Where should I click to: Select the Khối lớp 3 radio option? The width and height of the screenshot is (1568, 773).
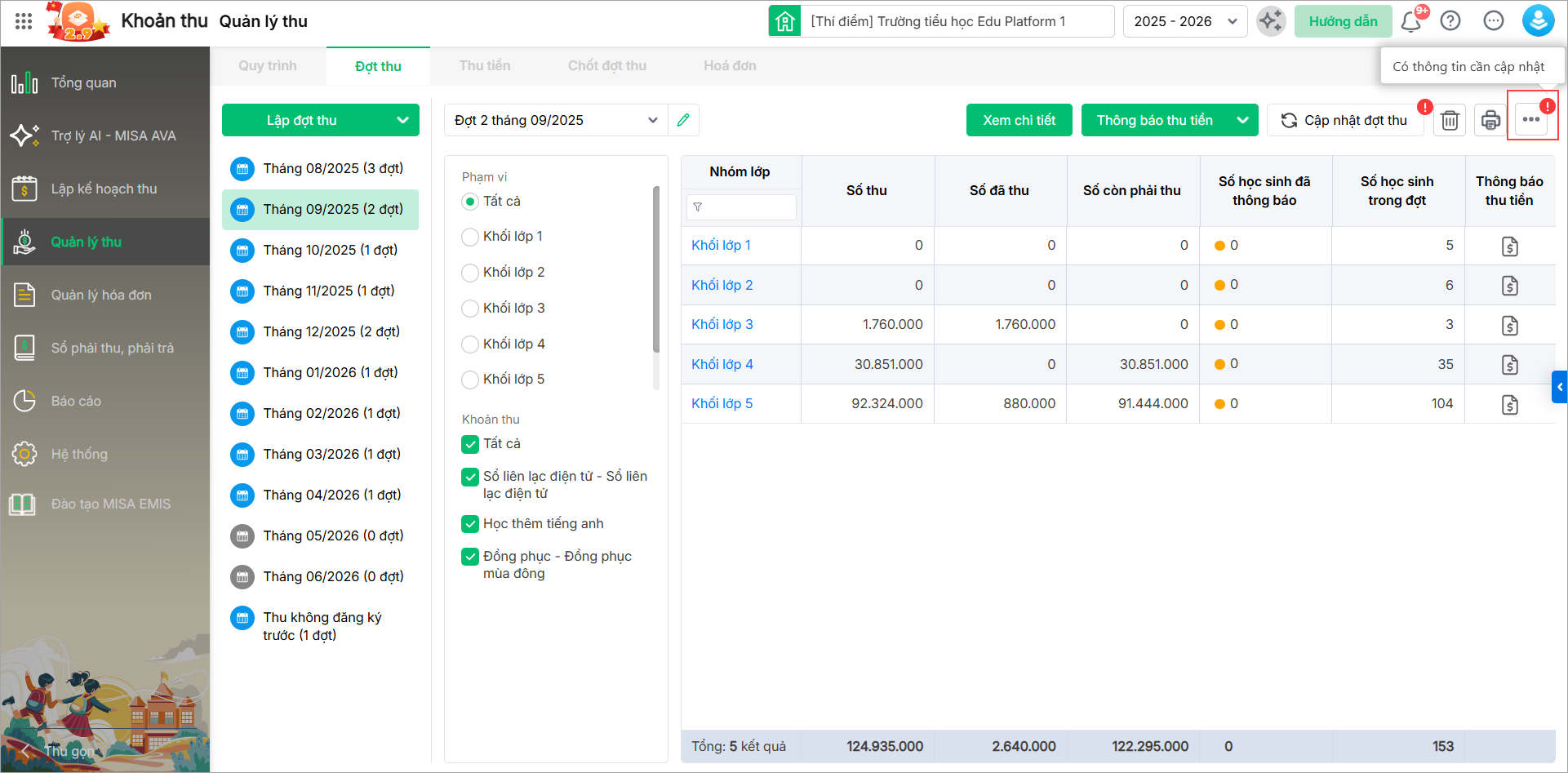pyautogui.click(x=470, y=309)
